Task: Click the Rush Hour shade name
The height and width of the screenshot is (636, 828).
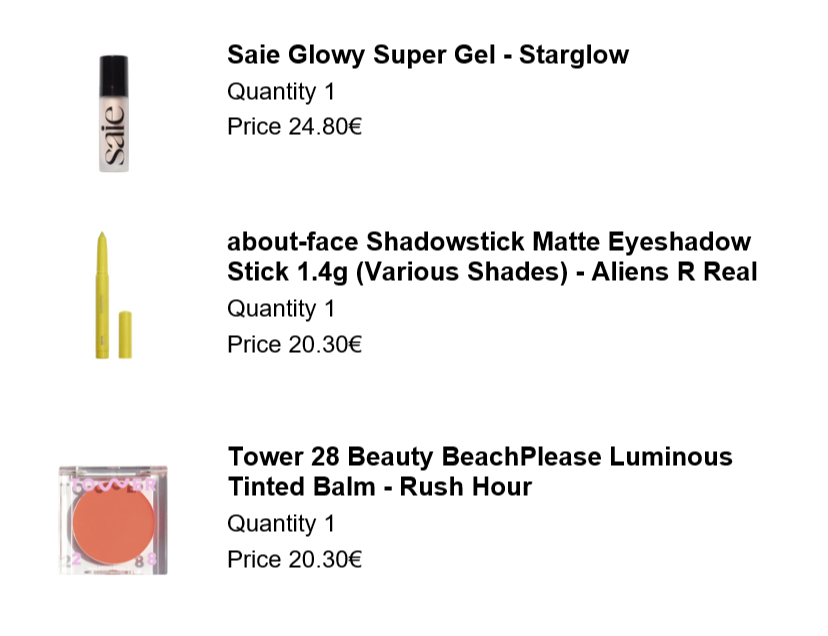Action: (x=465, y=487)
